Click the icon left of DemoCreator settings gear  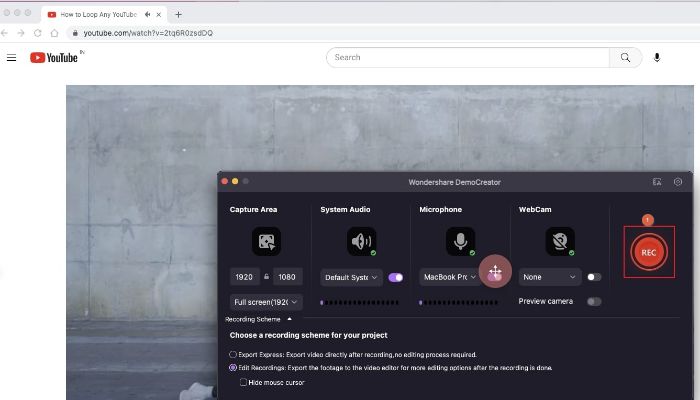(x=657, y=182)
